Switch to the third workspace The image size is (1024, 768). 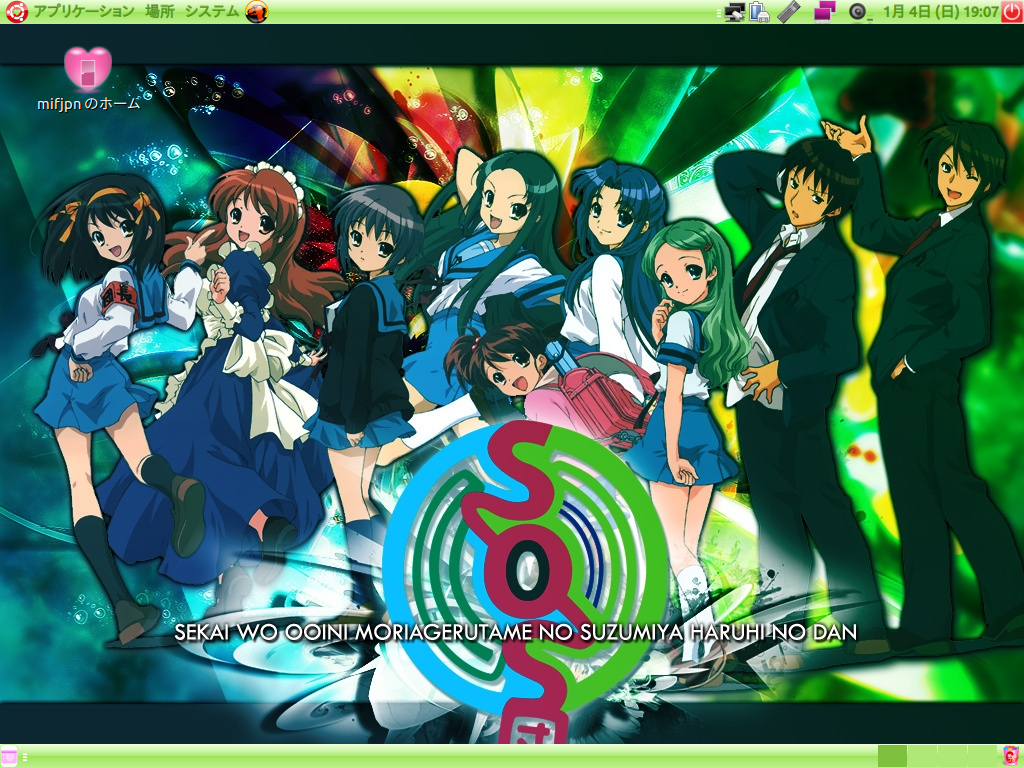952,756
